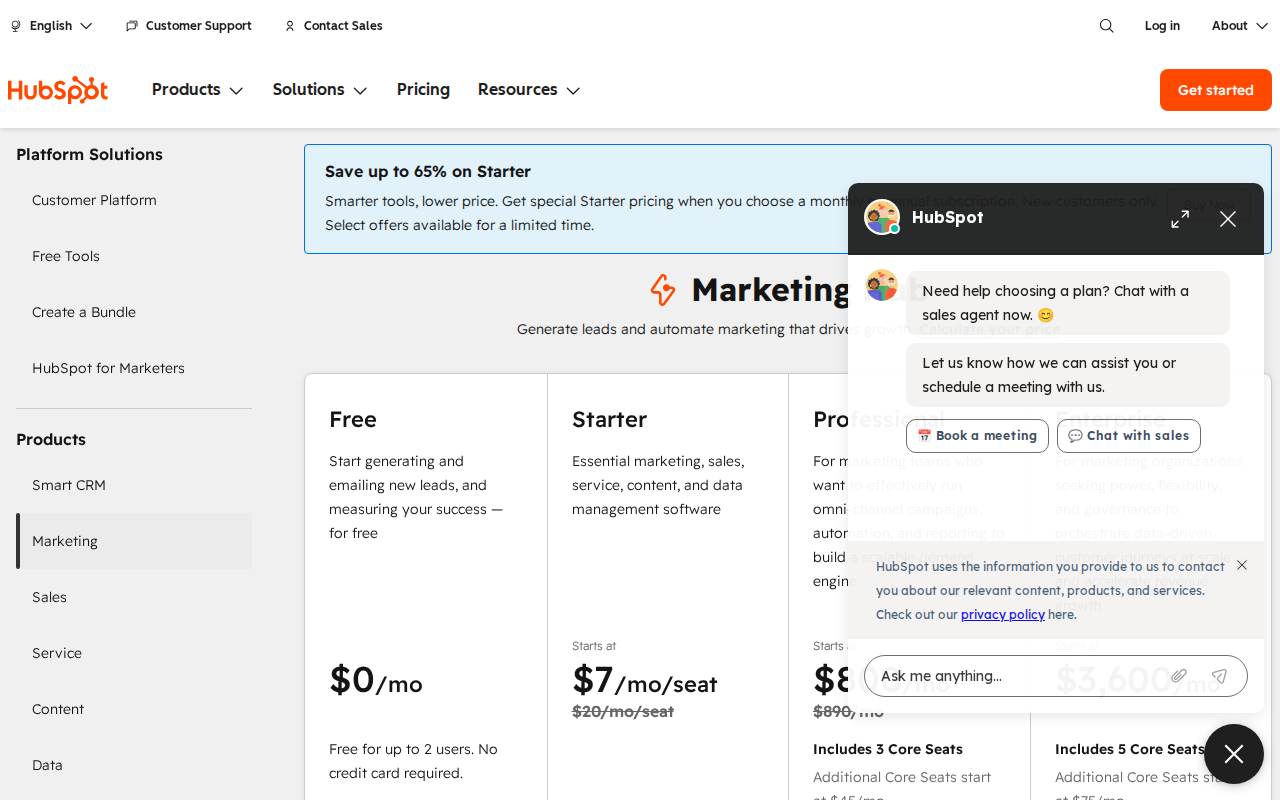The width and height of the screenshot is (1280, 800).
Task: Open the Pricing page
Action: (423, 90)
